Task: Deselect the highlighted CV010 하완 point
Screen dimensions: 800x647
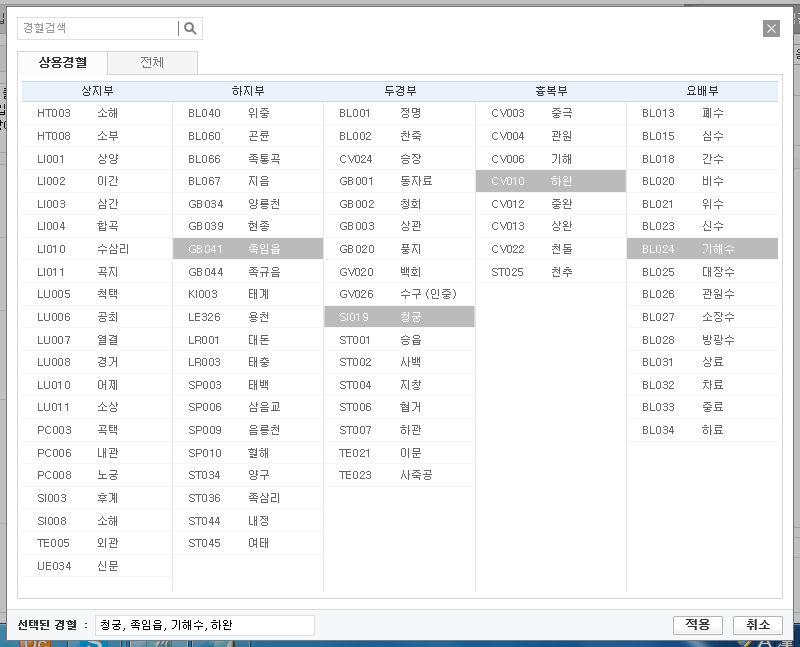Action: (x=550, y=181)
